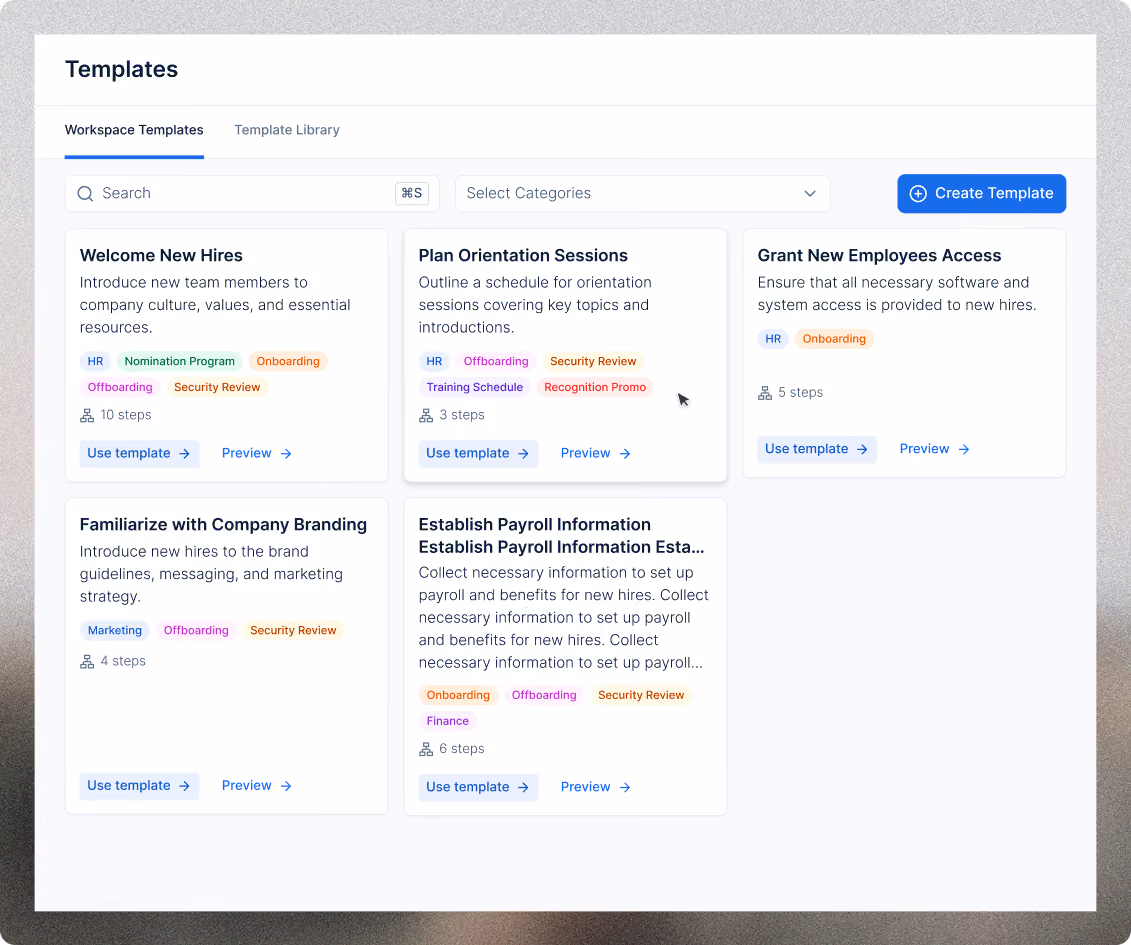The height and width of the screenshot is (945, 1131).
Task: Preview the Familiarize with Company Branding template
Action: (x=257, y=786)
